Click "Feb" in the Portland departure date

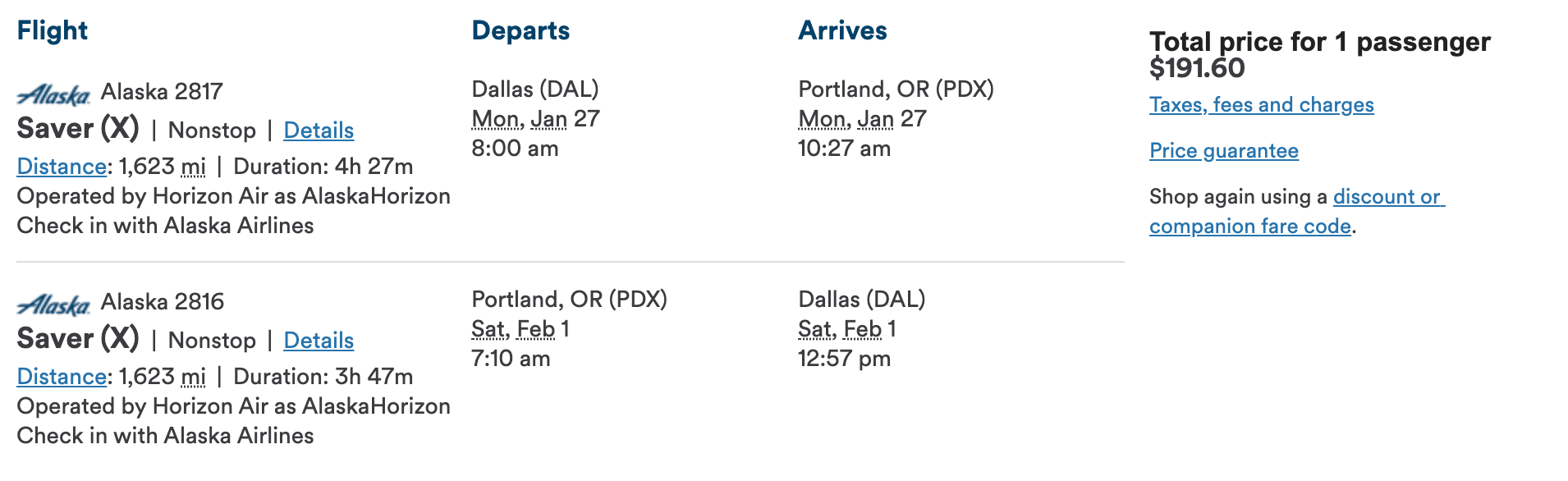(535, 329)
